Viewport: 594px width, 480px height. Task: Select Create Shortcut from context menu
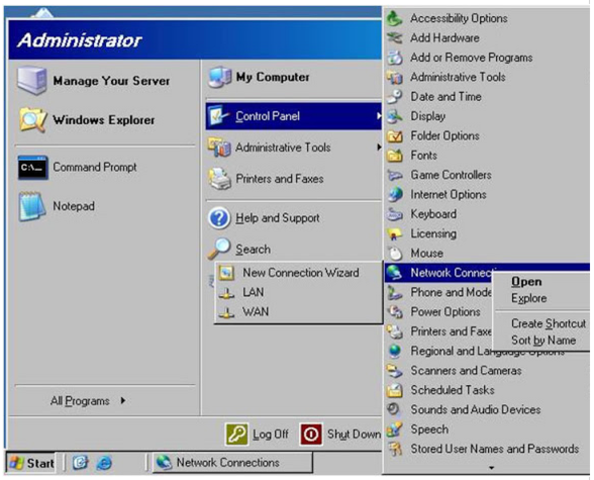point(549,324)
